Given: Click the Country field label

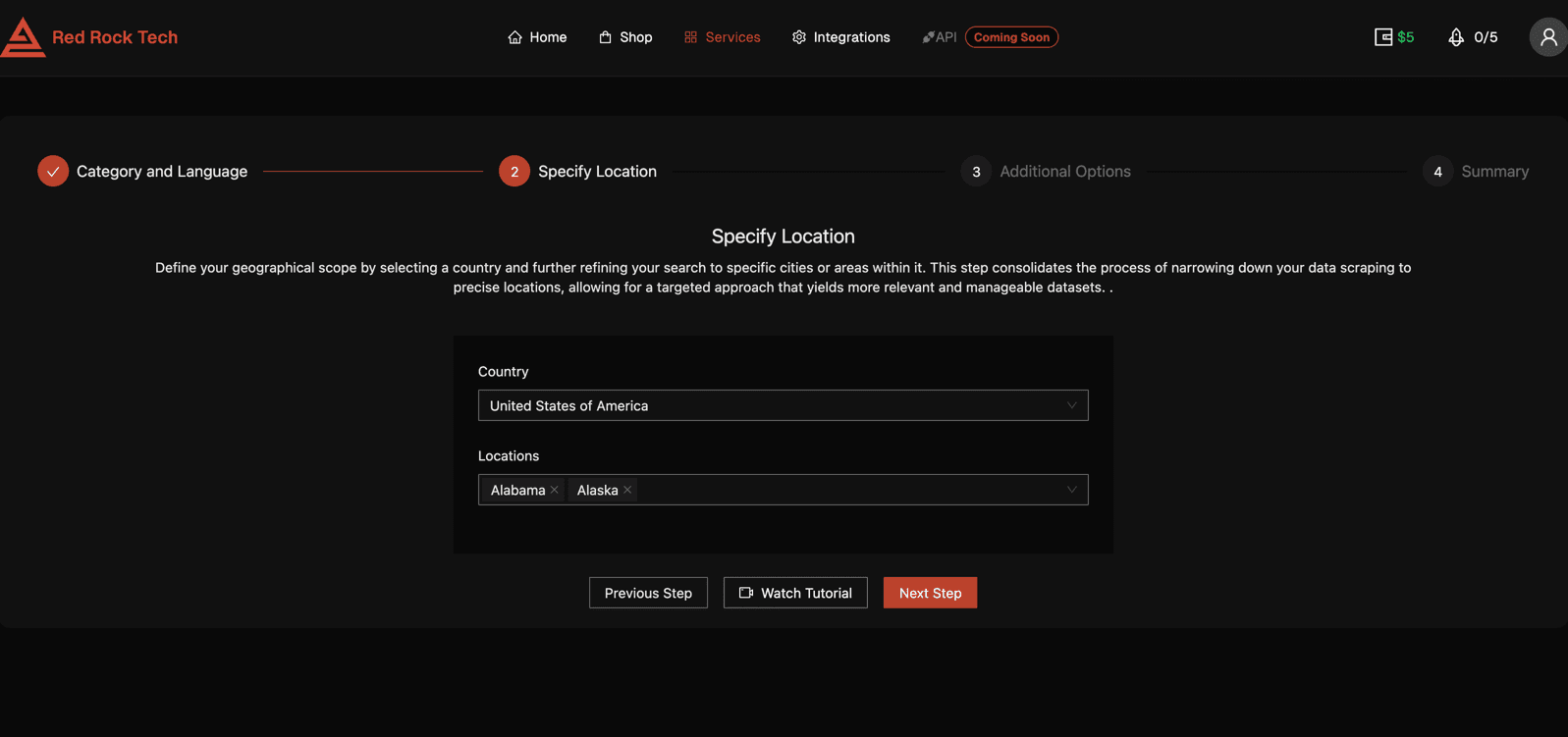Looking at the screenshot, I should coord(503,371).
